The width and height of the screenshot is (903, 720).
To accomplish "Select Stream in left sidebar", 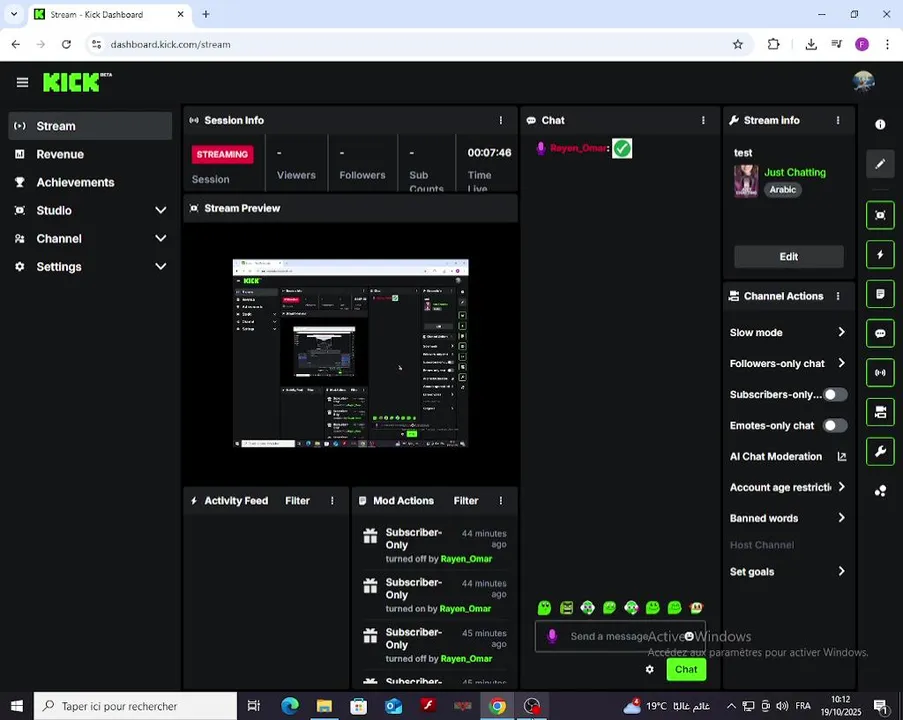I will (x=90, y=126).
